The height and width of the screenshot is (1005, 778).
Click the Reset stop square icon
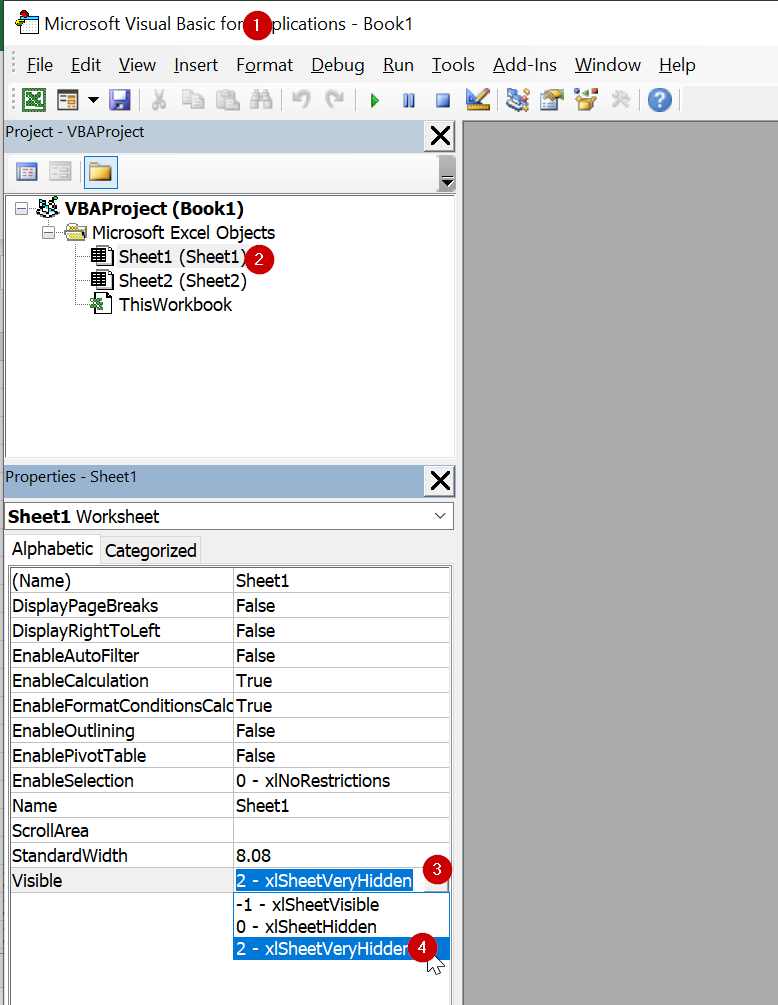[443, 101]
